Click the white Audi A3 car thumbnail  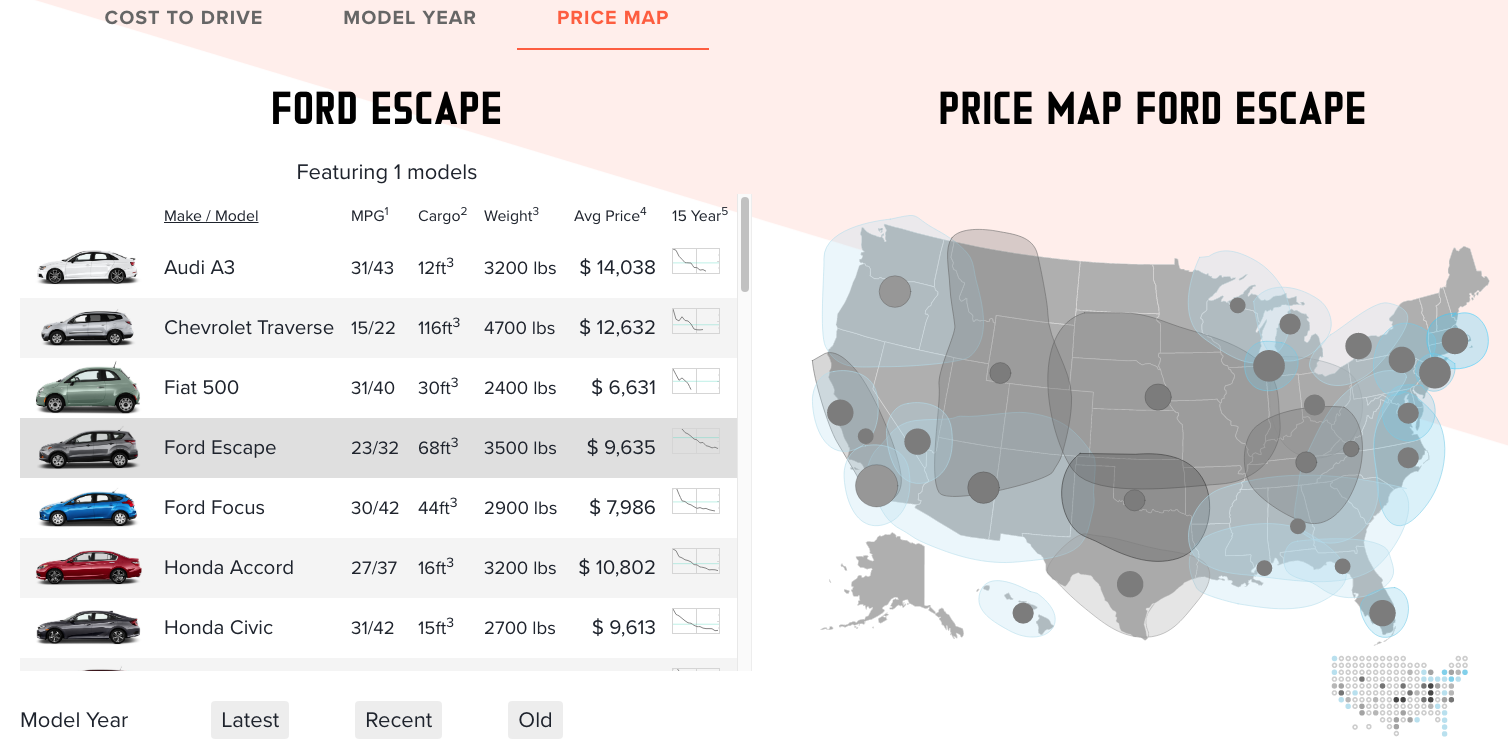coord(86,268)
